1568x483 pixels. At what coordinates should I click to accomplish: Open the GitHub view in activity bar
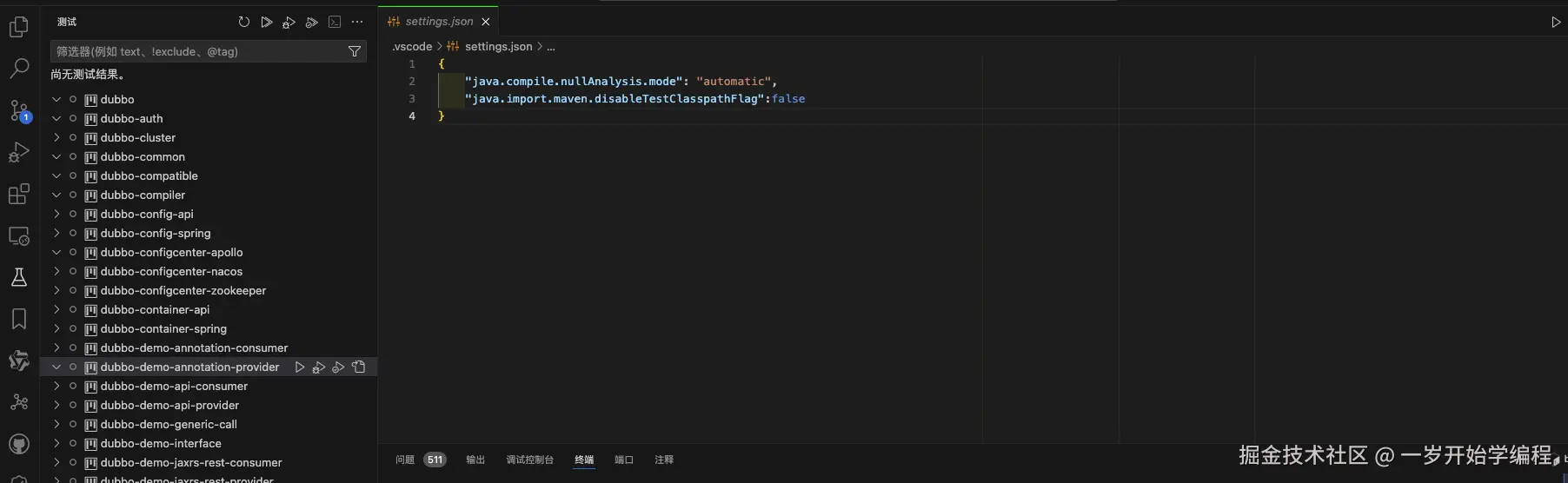click(x=18, y=444)
